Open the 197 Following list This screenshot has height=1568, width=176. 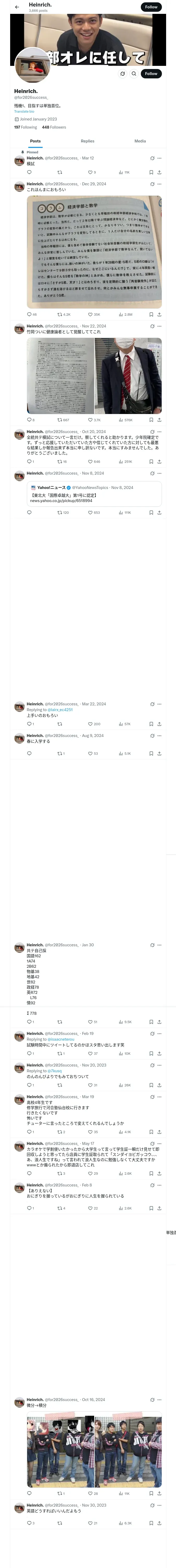tap(26, 127)
